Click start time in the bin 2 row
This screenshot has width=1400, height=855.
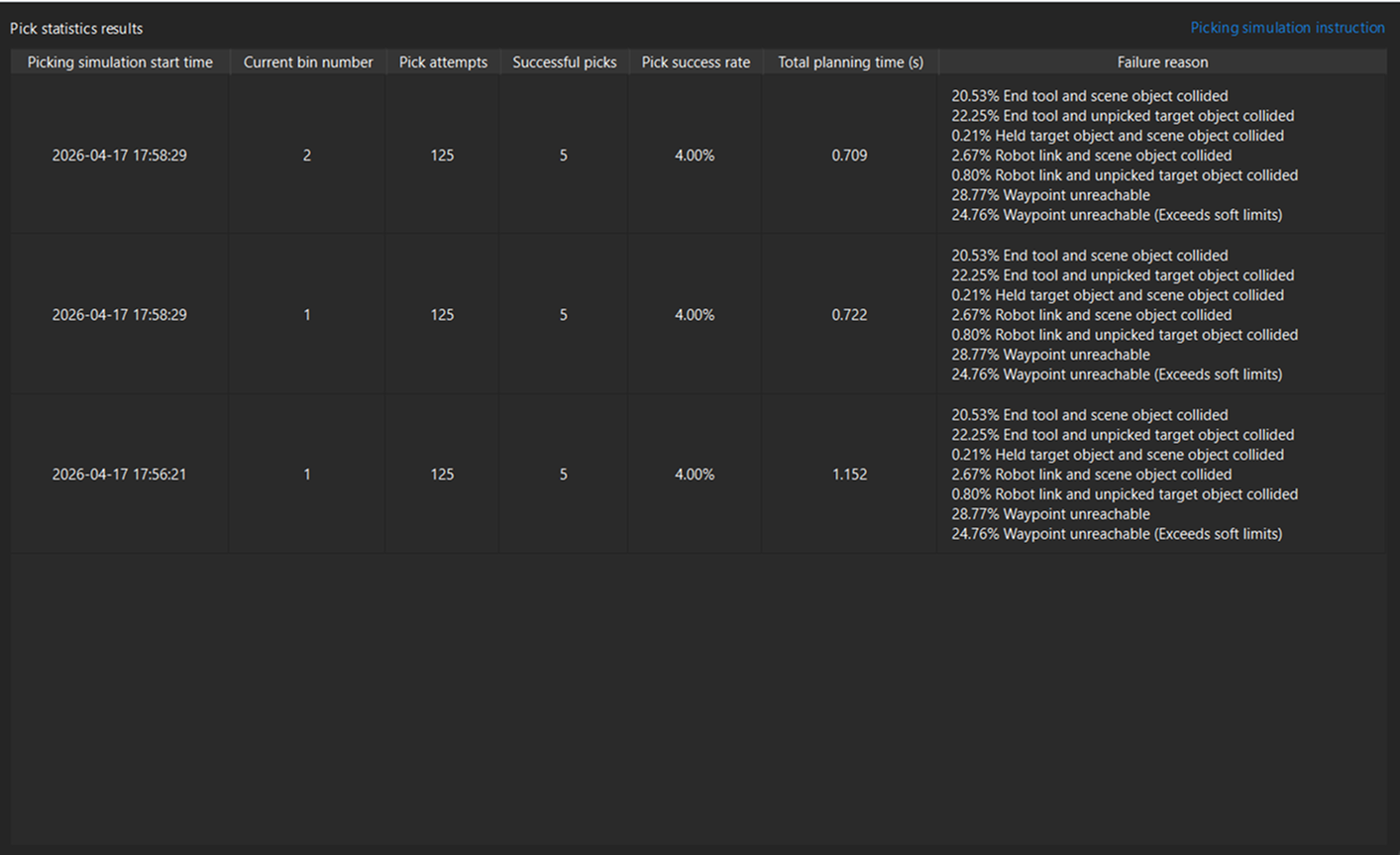120,156
